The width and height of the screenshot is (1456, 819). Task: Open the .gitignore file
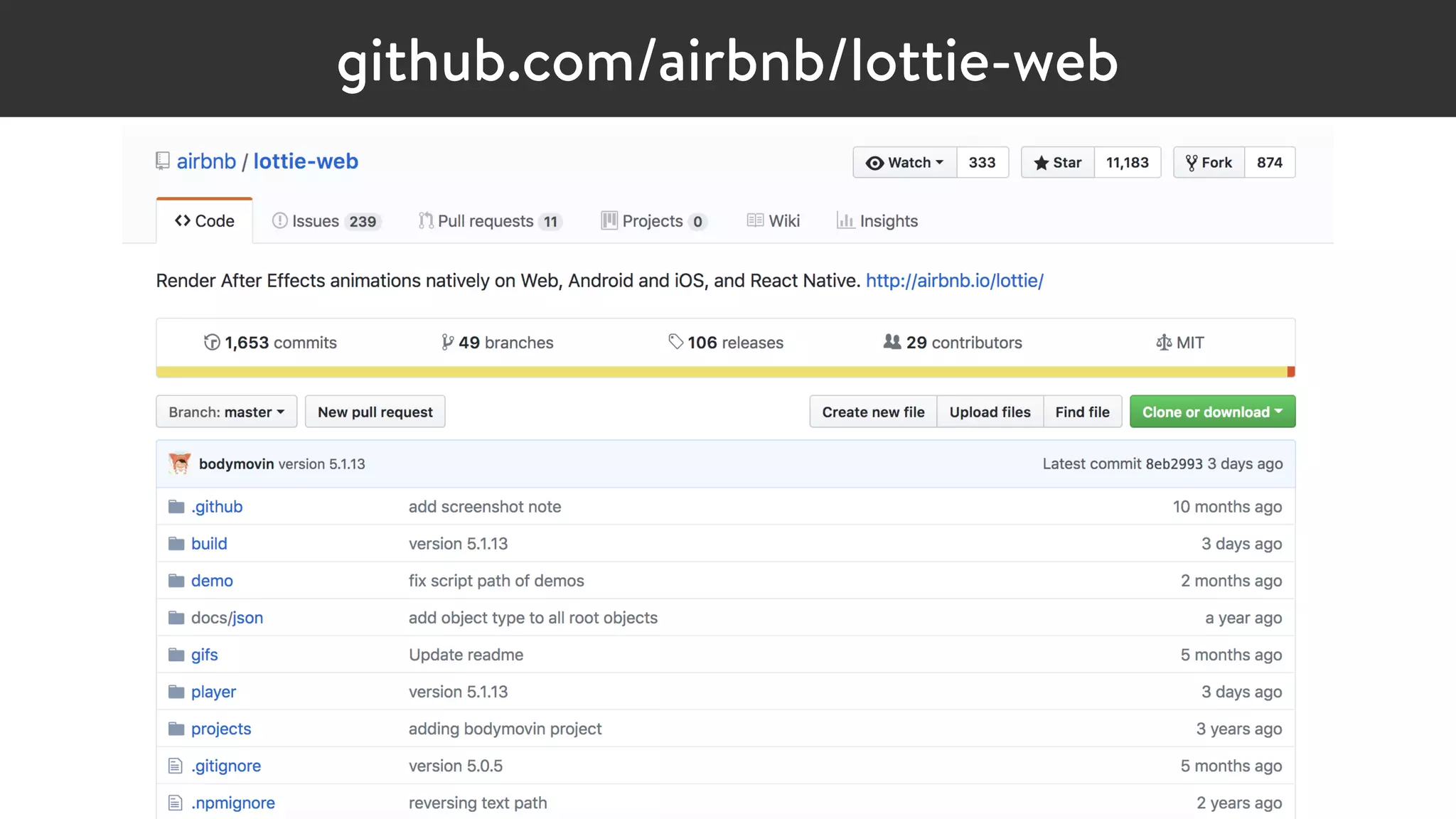click(226, 766)
